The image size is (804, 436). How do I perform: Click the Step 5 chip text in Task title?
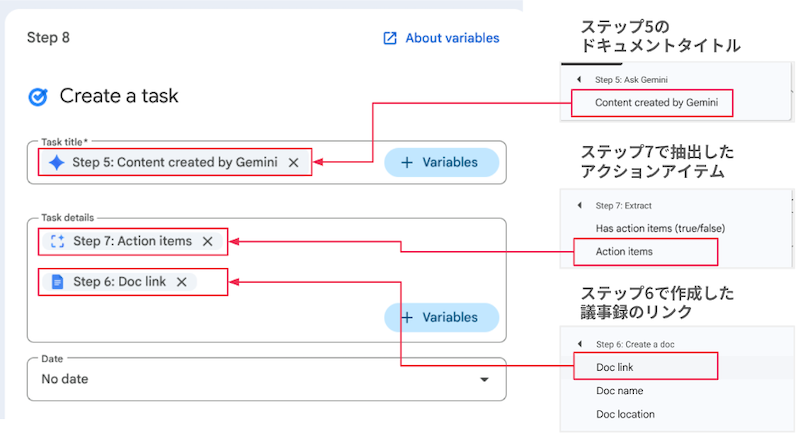(x=175, y=163)
